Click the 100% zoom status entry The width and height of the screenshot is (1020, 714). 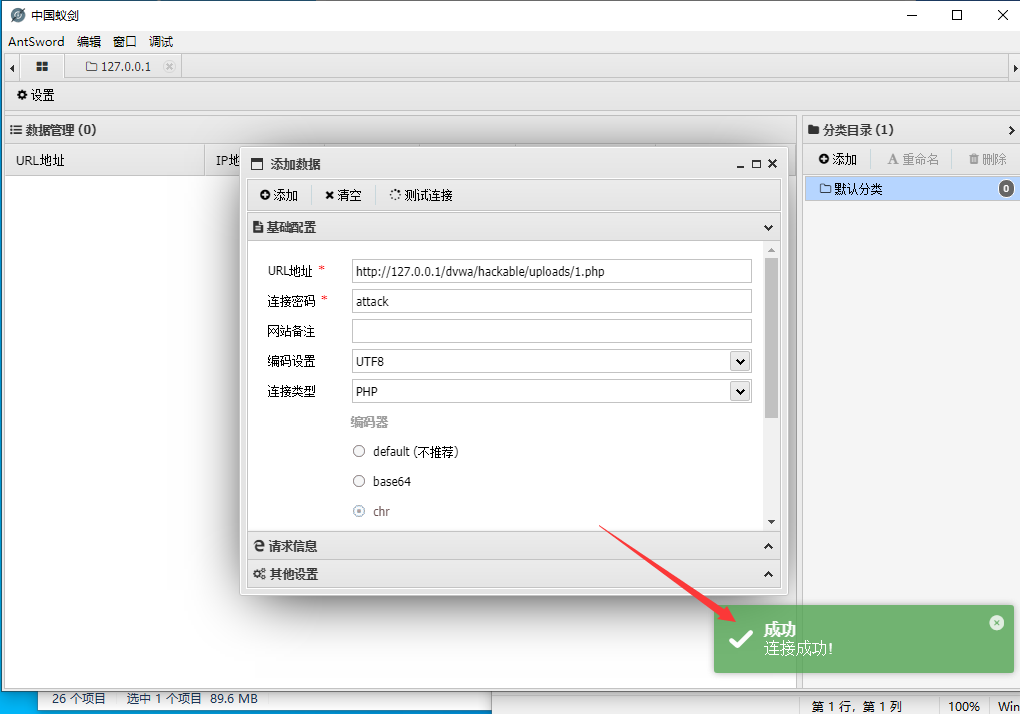pyautogui.click(x=964, y=706)
